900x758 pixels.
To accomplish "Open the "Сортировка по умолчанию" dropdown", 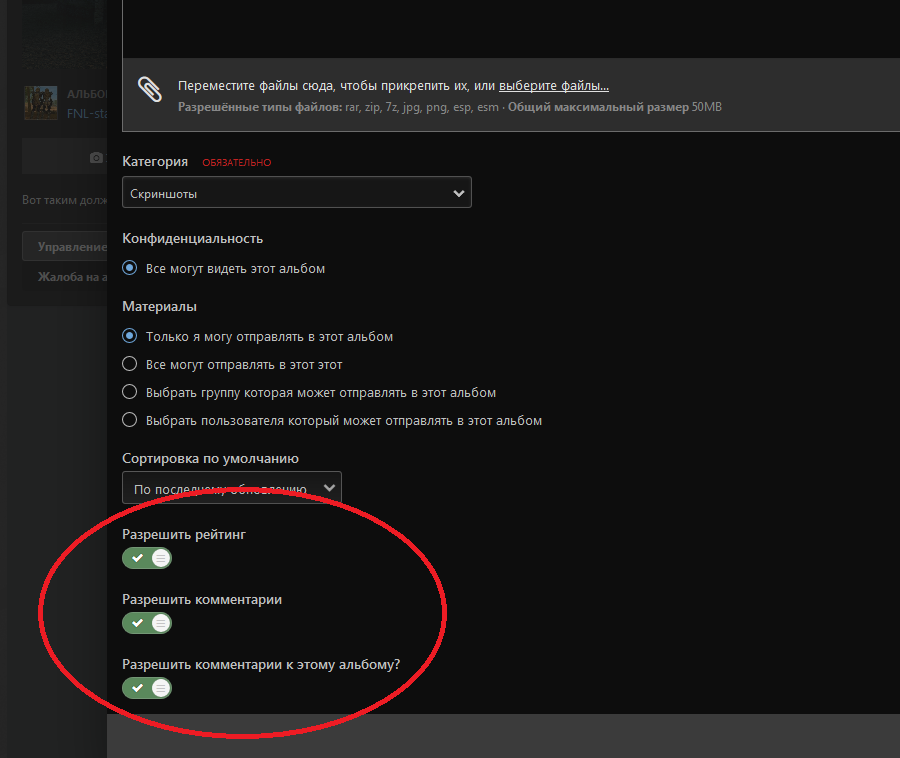I will [x=231, y=488].
